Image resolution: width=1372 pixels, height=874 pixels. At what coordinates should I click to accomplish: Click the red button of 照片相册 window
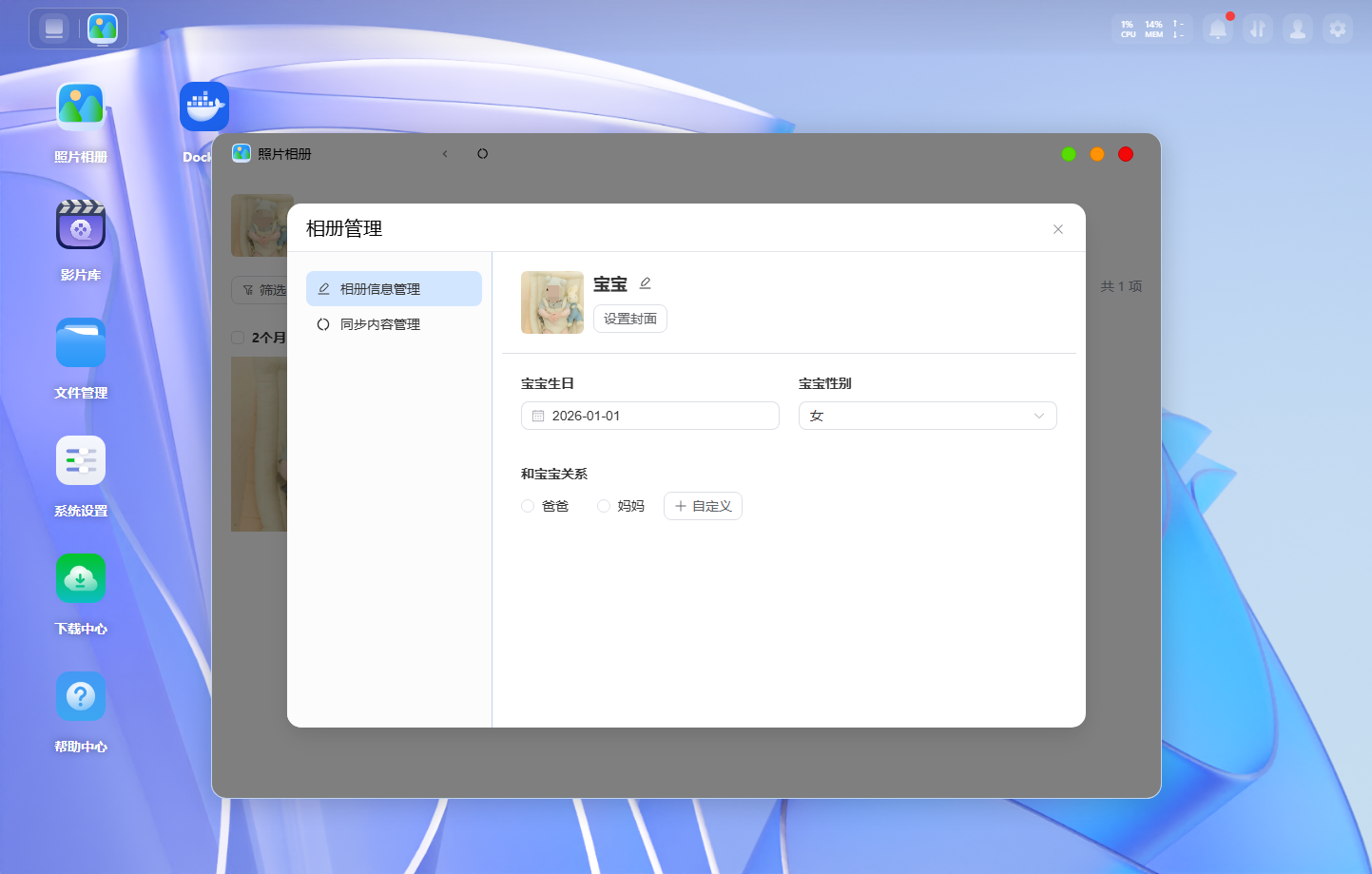1126,154
